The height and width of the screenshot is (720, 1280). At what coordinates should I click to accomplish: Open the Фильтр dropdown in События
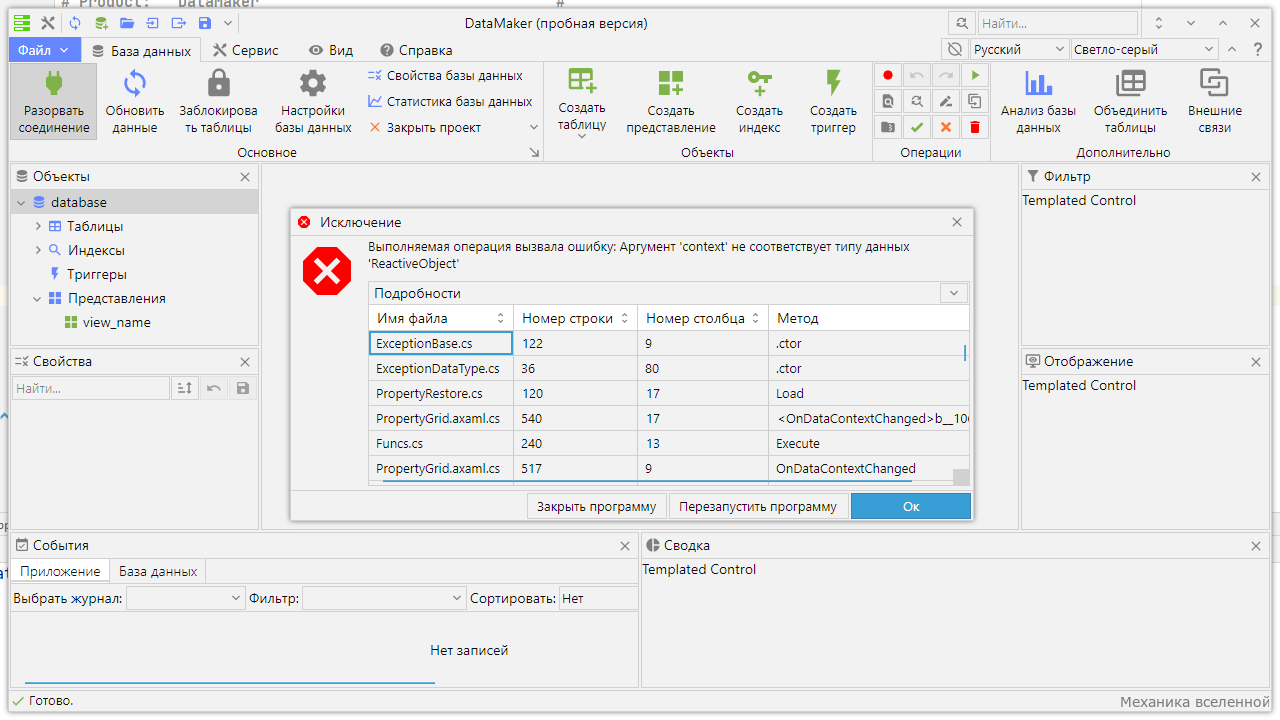tap(383, 598)
